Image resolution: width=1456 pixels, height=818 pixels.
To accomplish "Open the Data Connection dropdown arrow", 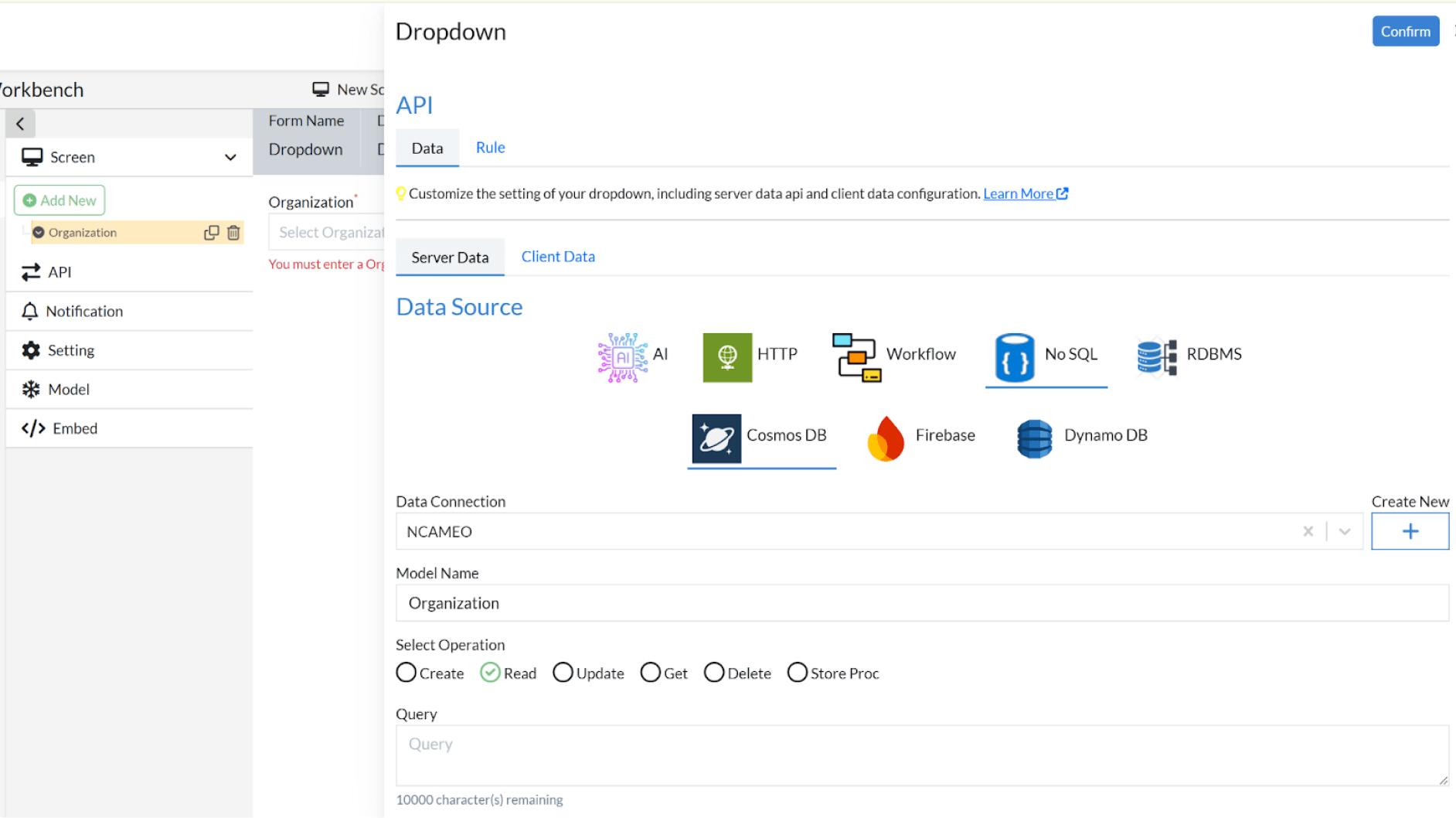I will point(1344,532).
